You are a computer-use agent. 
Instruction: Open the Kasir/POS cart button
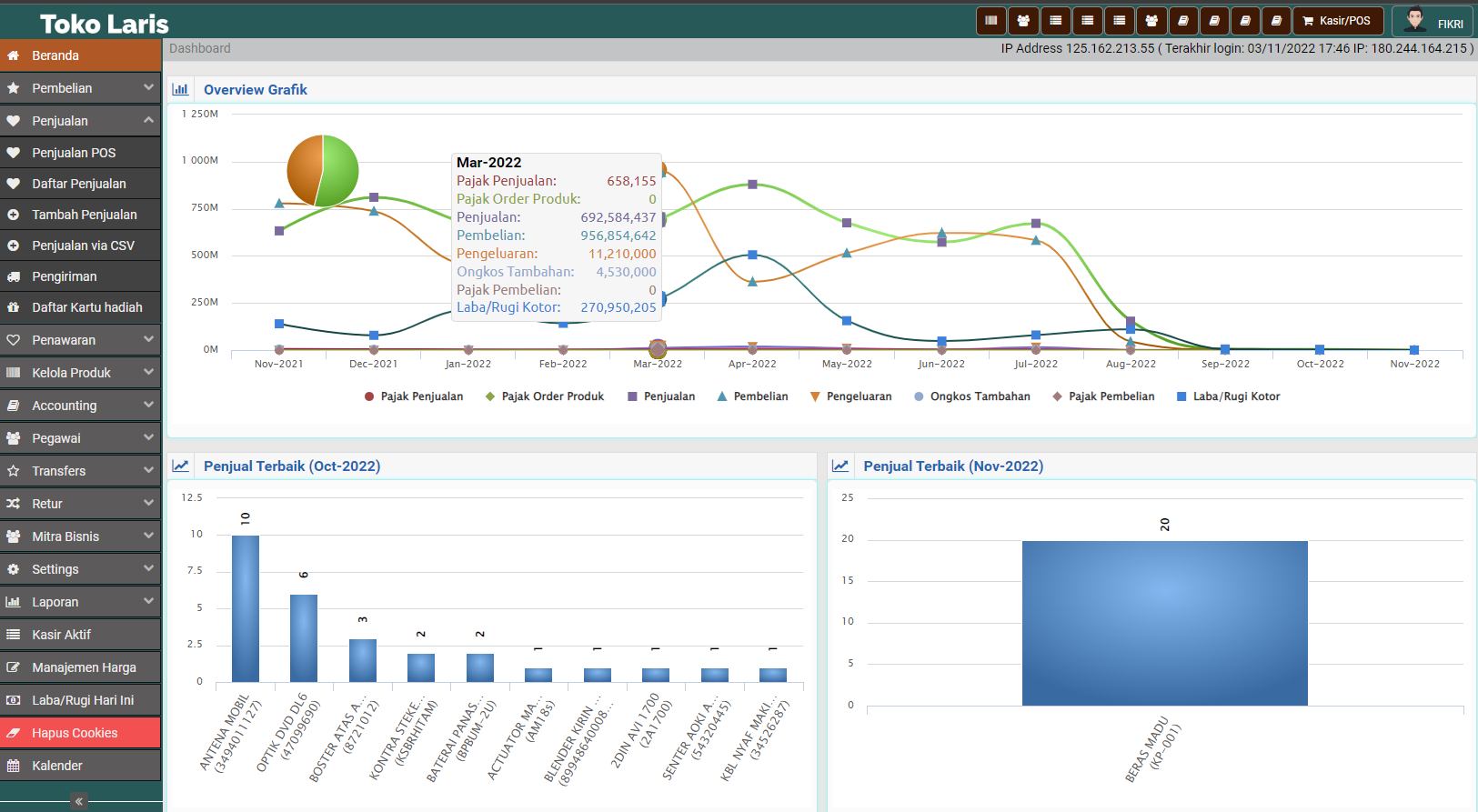point(1336,20)
